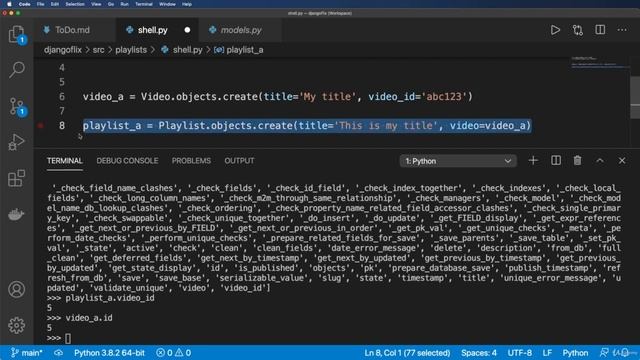Open the Source Control view
The height and width of the screenshot is (360, 640).
[x=16, y=106]
